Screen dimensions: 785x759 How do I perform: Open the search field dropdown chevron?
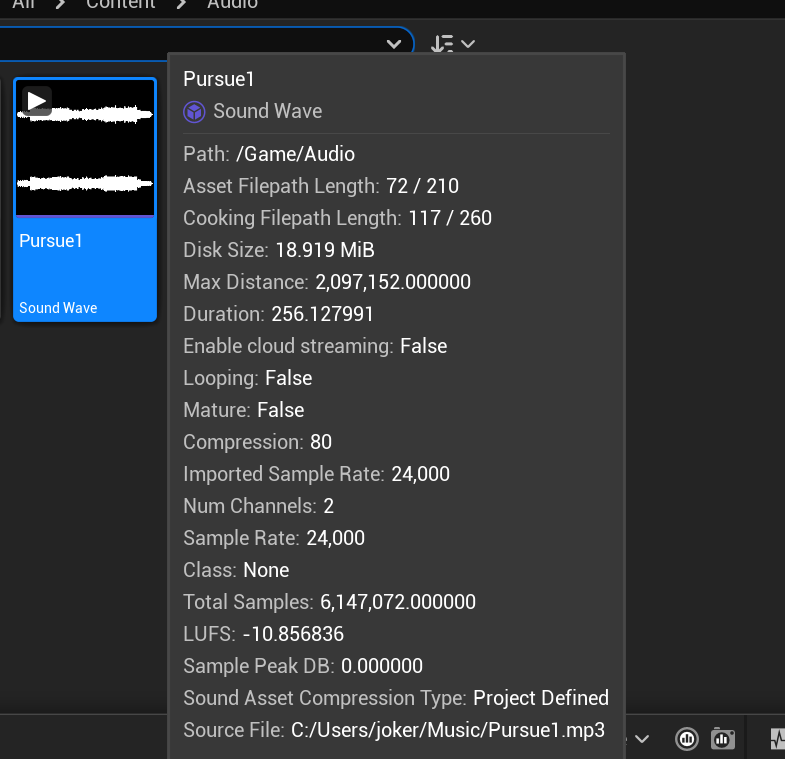[x=394, y=44]
